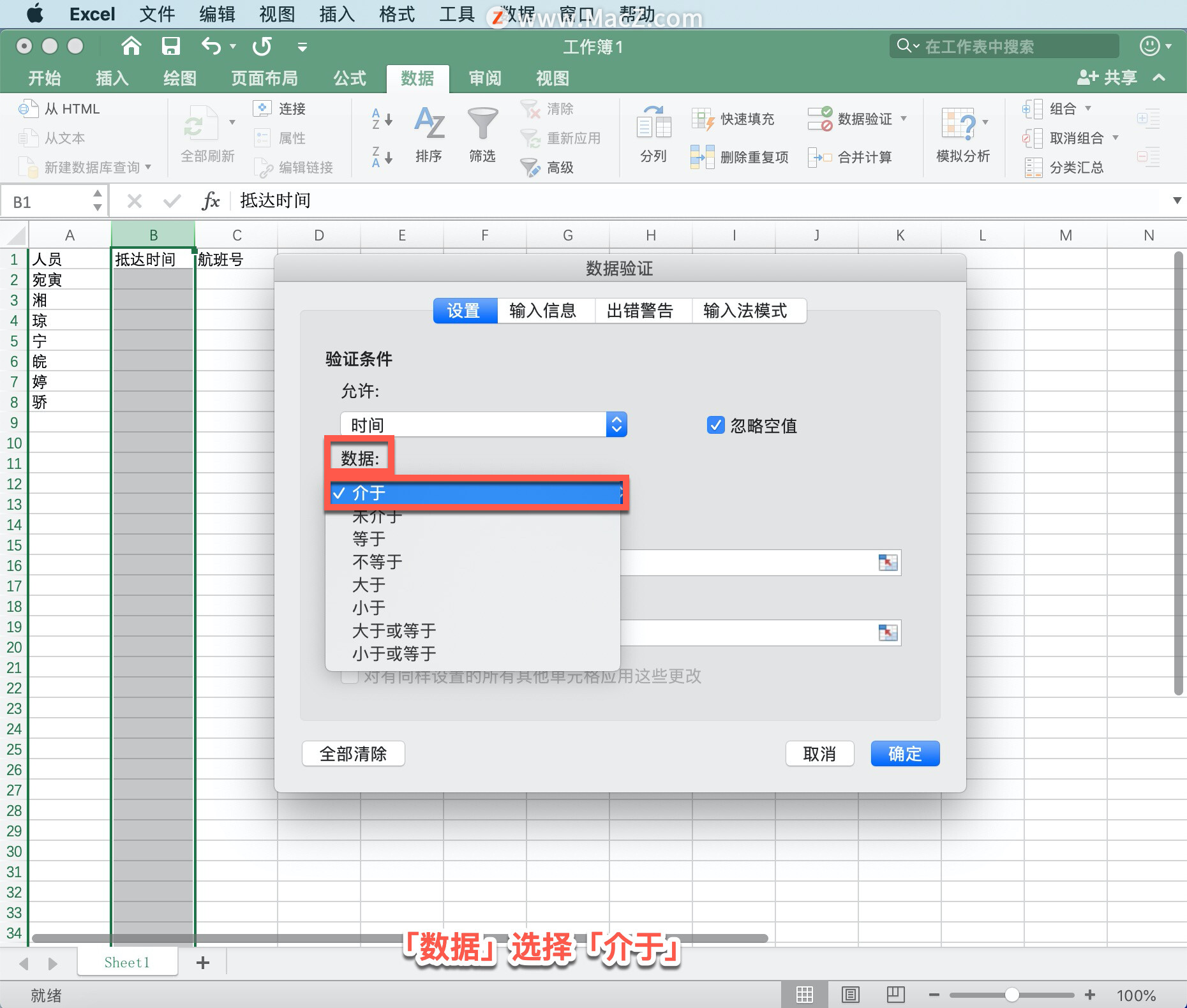Switch to Normal view icon in status bar

[804, 994]
